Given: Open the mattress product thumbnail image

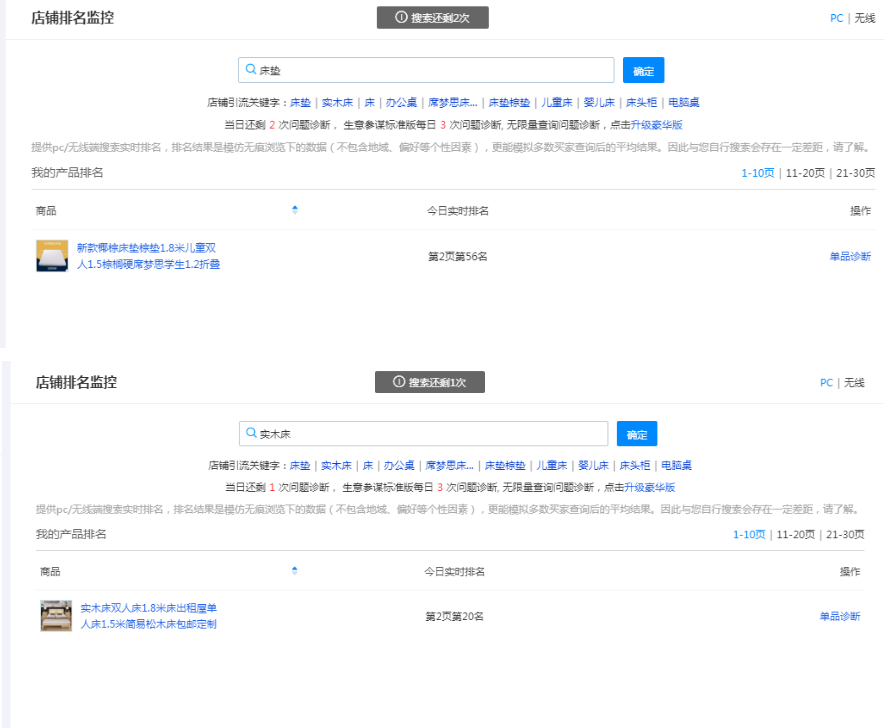Looking at the screenshot, I should 52,256.
